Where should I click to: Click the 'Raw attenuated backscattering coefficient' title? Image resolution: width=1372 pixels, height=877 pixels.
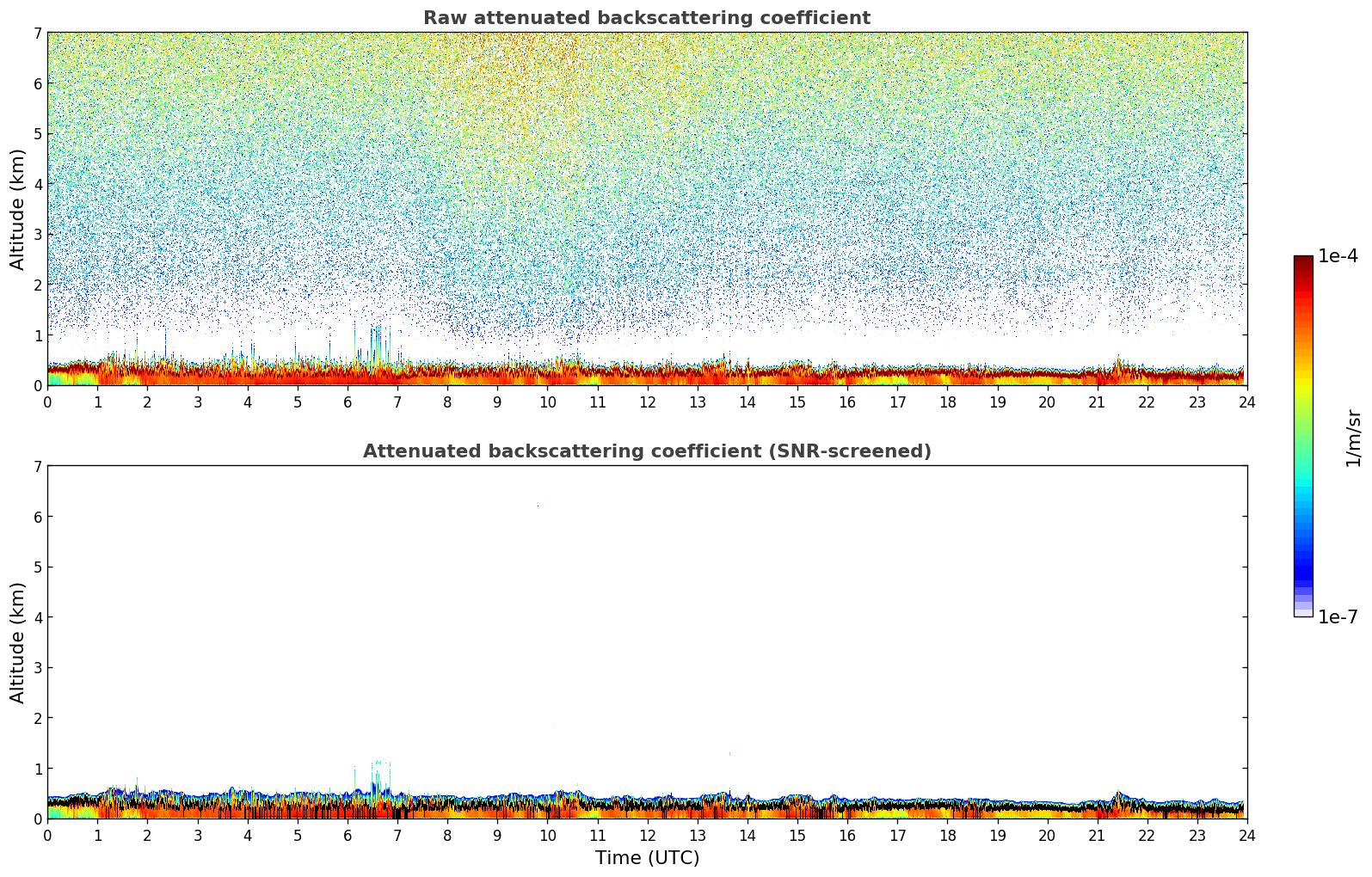click(647, 18)
